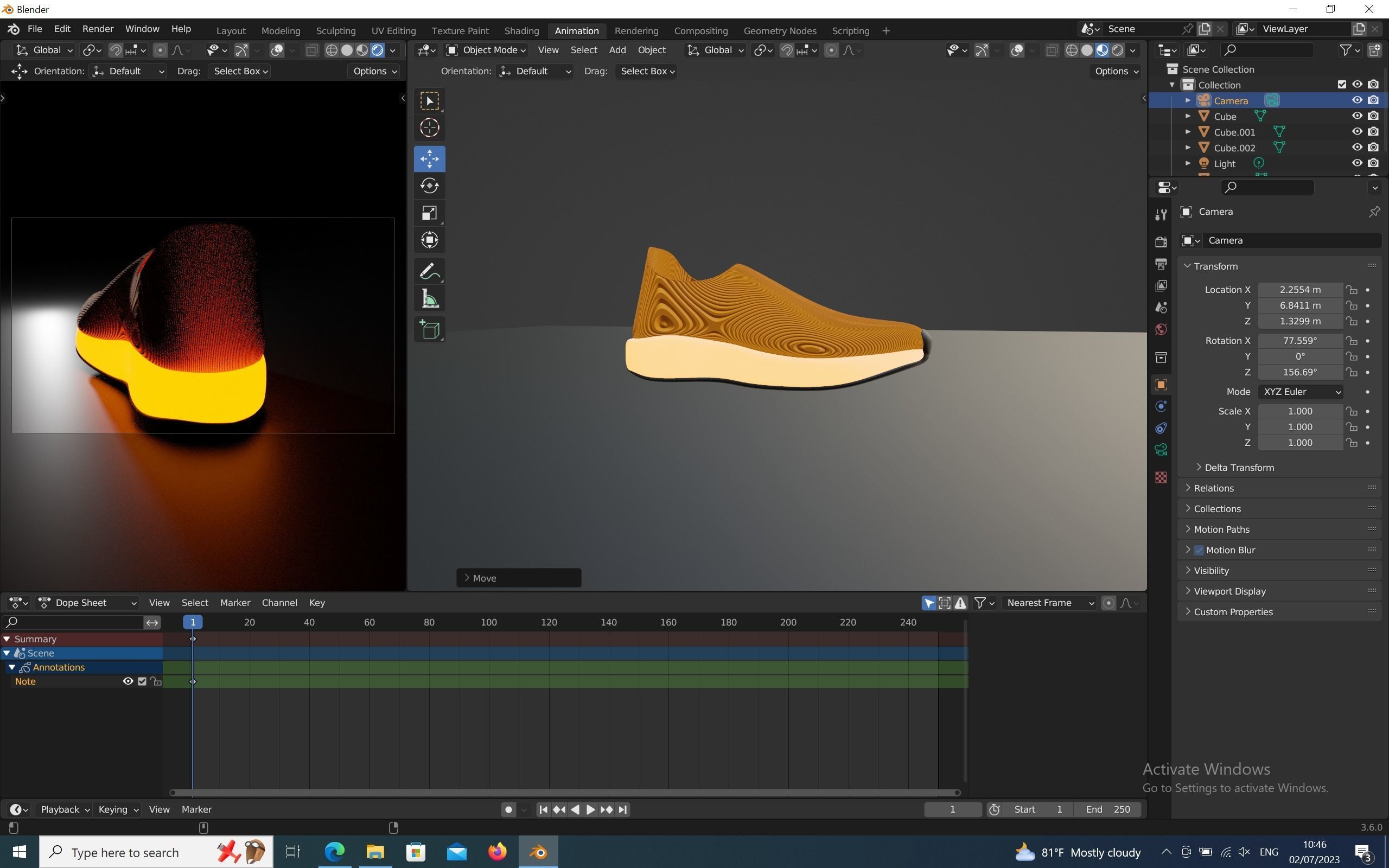The width and height of the screenshot is (1389, 868).
Task: Open the Output properties tab
Action: point(1161,264)
